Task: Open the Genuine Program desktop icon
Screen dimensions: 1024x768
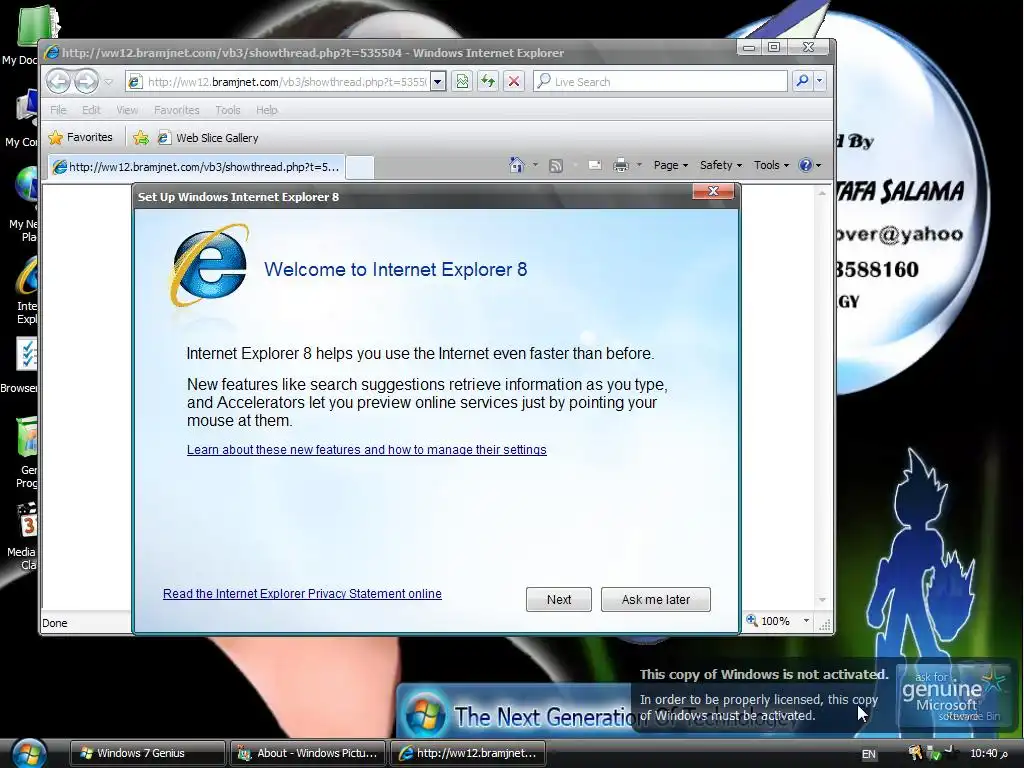Action: [x=26, y=453]
